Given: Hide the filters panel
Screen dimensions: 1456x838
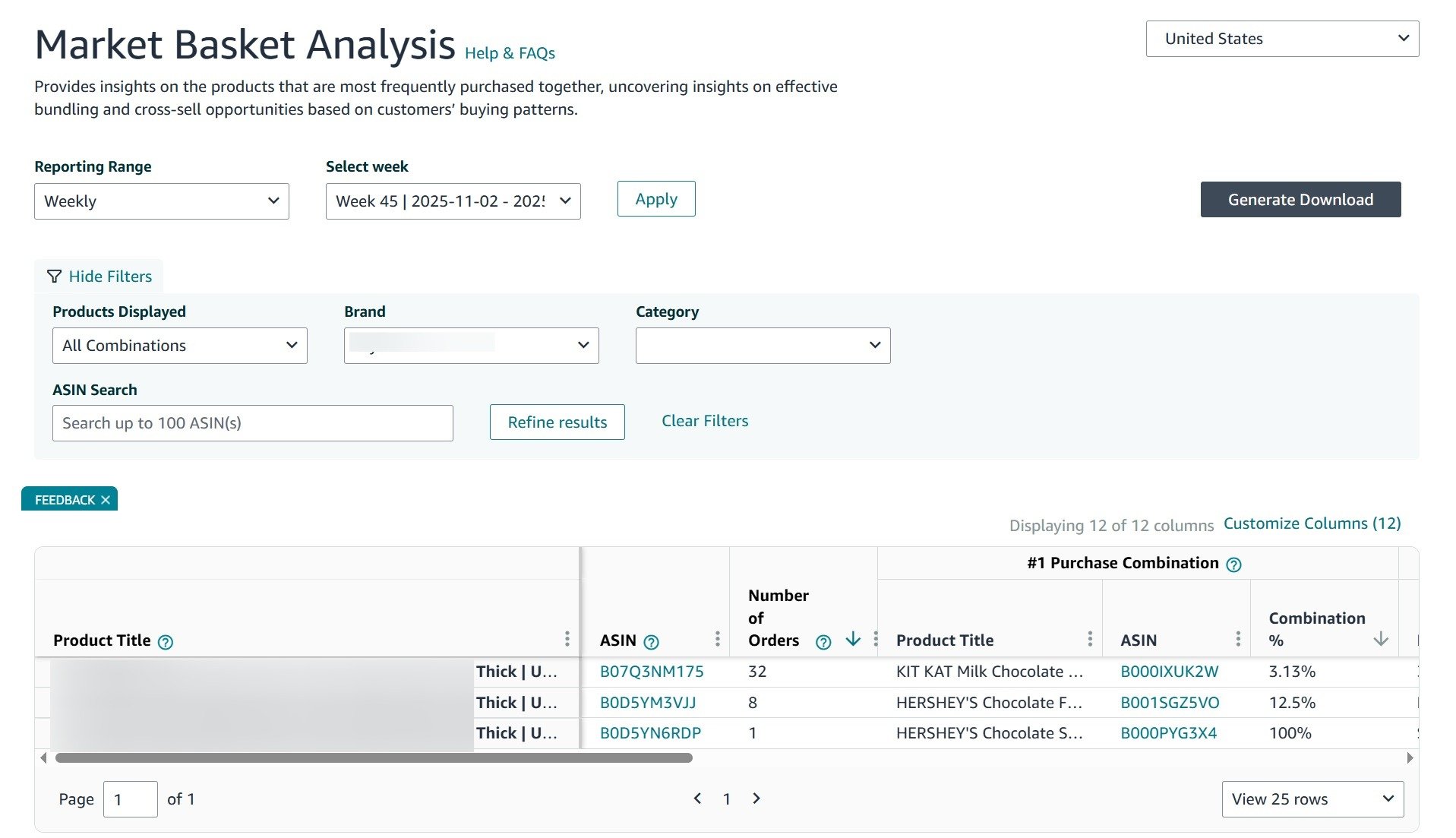Looking at the screenshot, I should (99, 277).
